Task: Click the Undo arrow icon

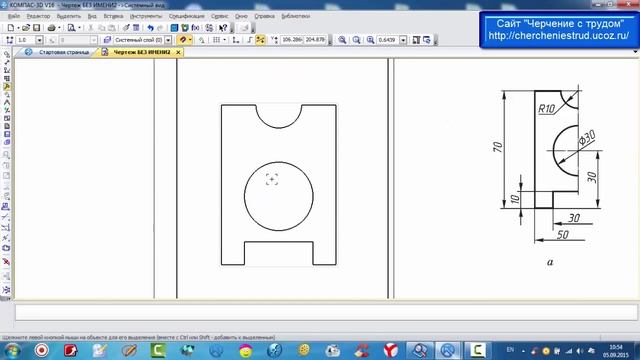Action: [150, 28]
